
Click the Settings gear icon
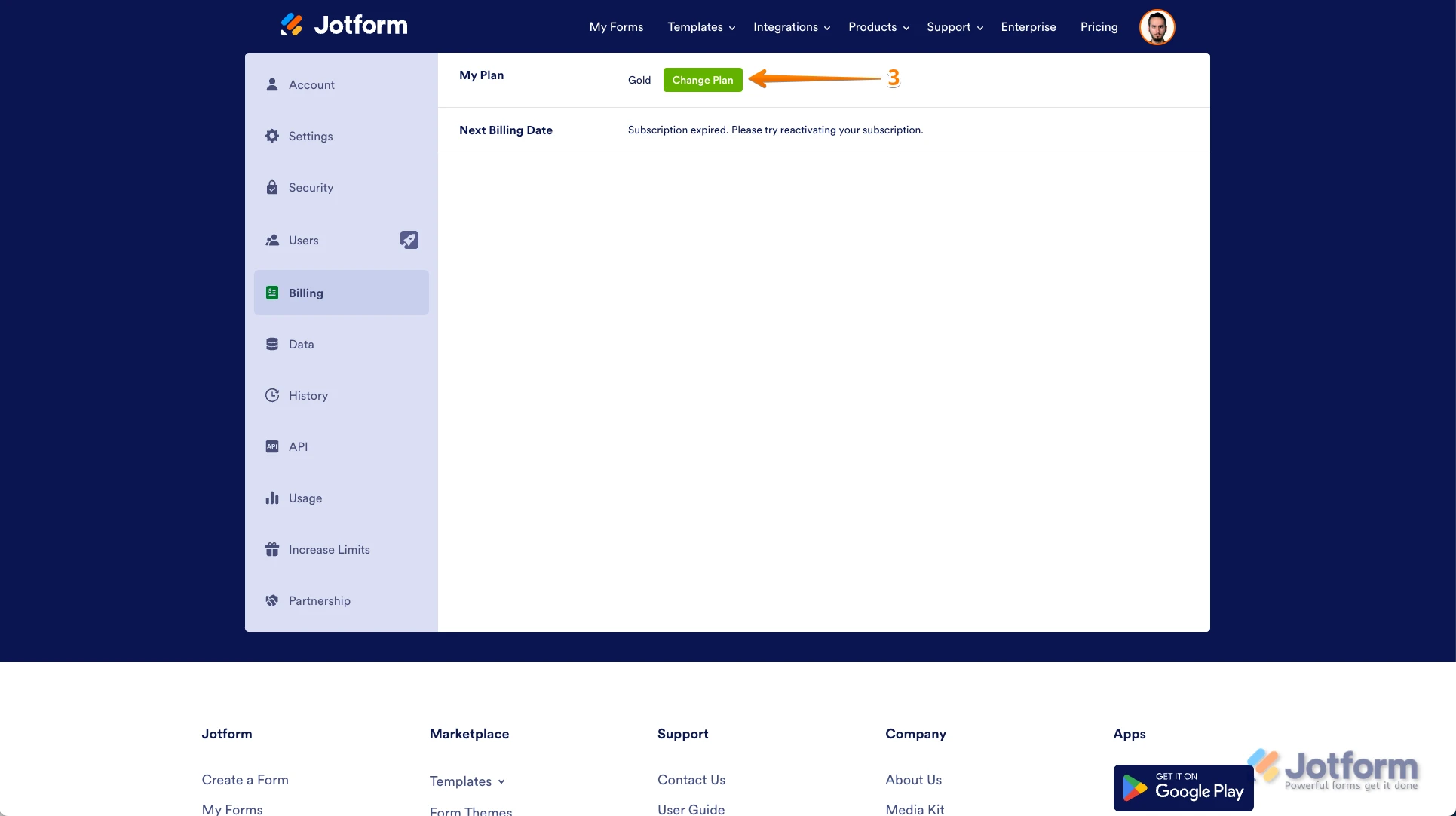[x=272, y=136]
